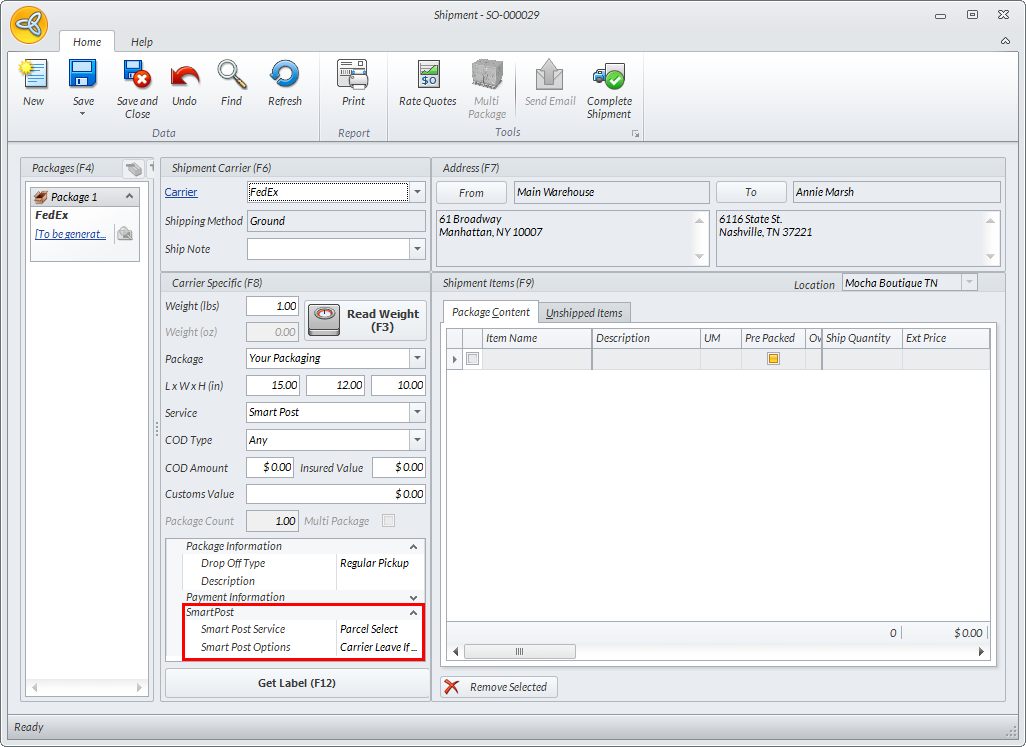Click the Save and Close icon

[137, 76]
